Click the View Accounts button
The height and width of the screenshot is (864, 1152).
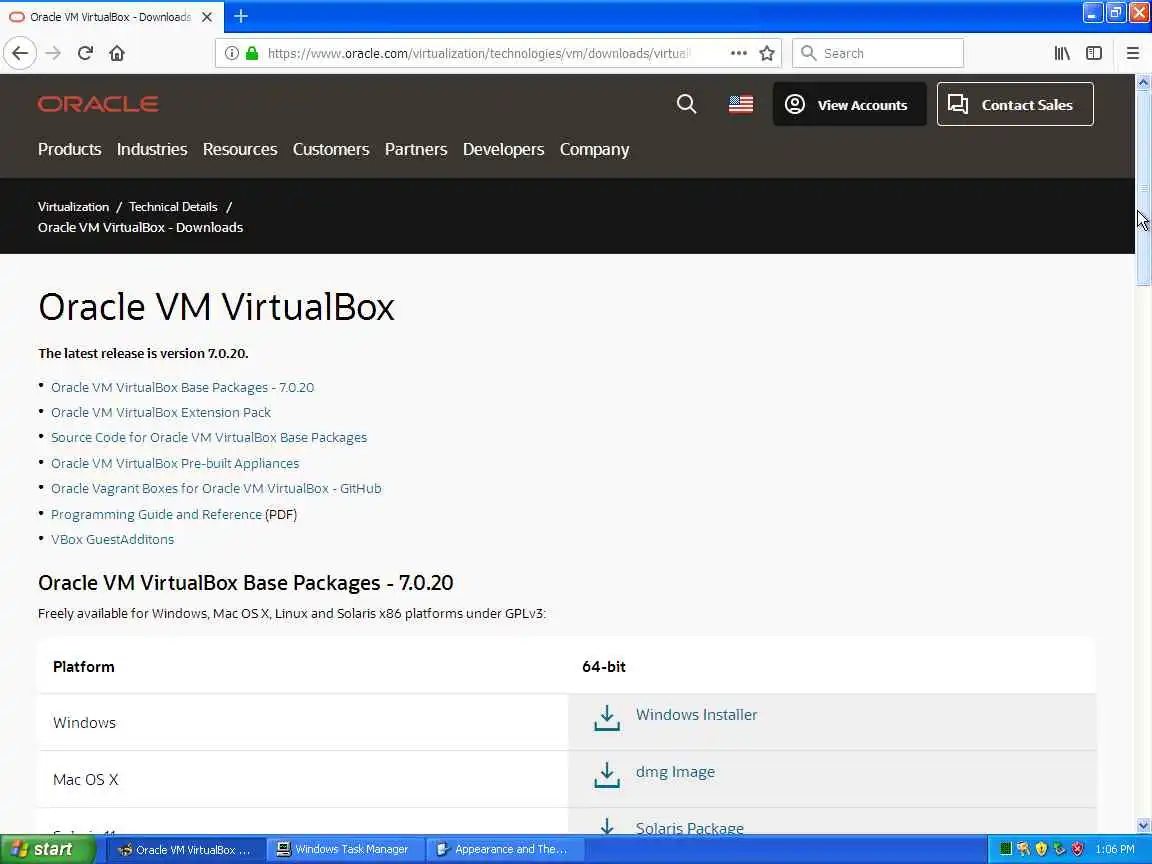tap(849, 104)
